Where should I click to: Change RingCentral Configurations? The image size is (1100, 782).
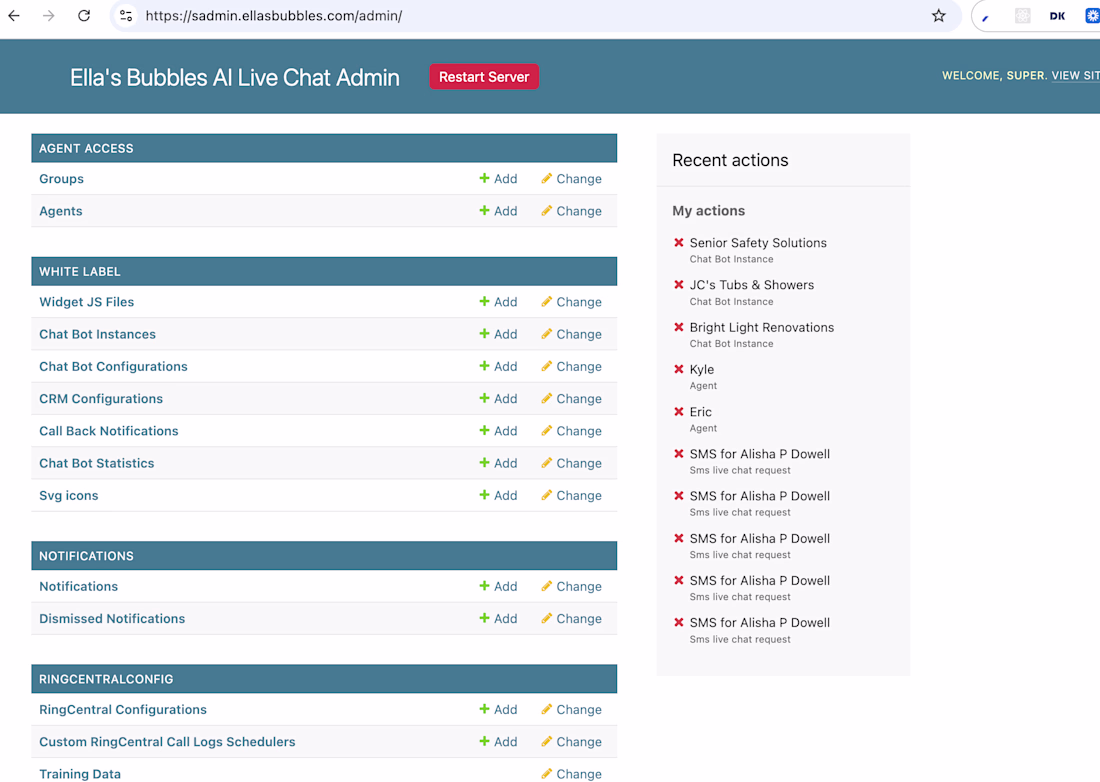pos(571,710)
